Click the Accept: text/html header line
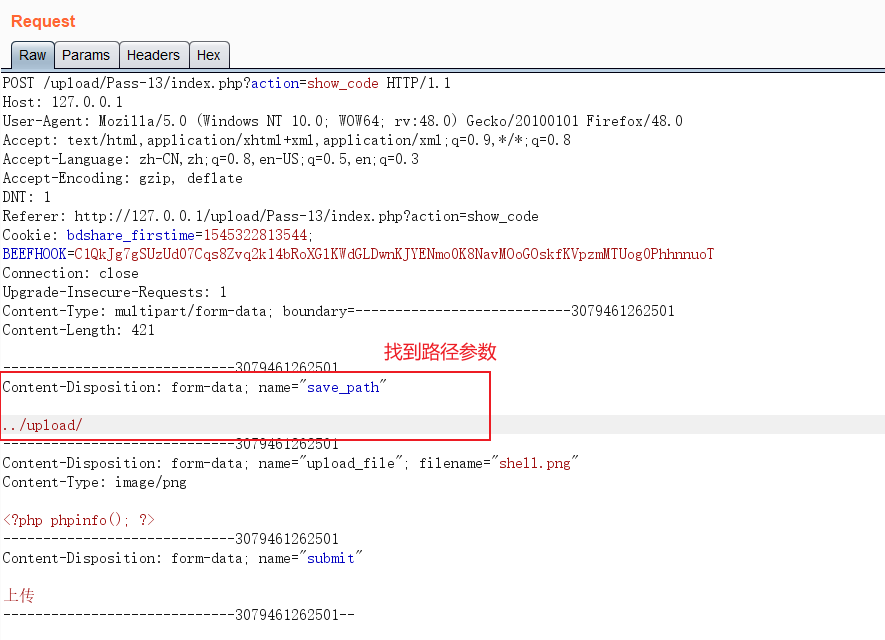Image resolution: width=885 pixels, height=640 pixels. pos(286,141)
